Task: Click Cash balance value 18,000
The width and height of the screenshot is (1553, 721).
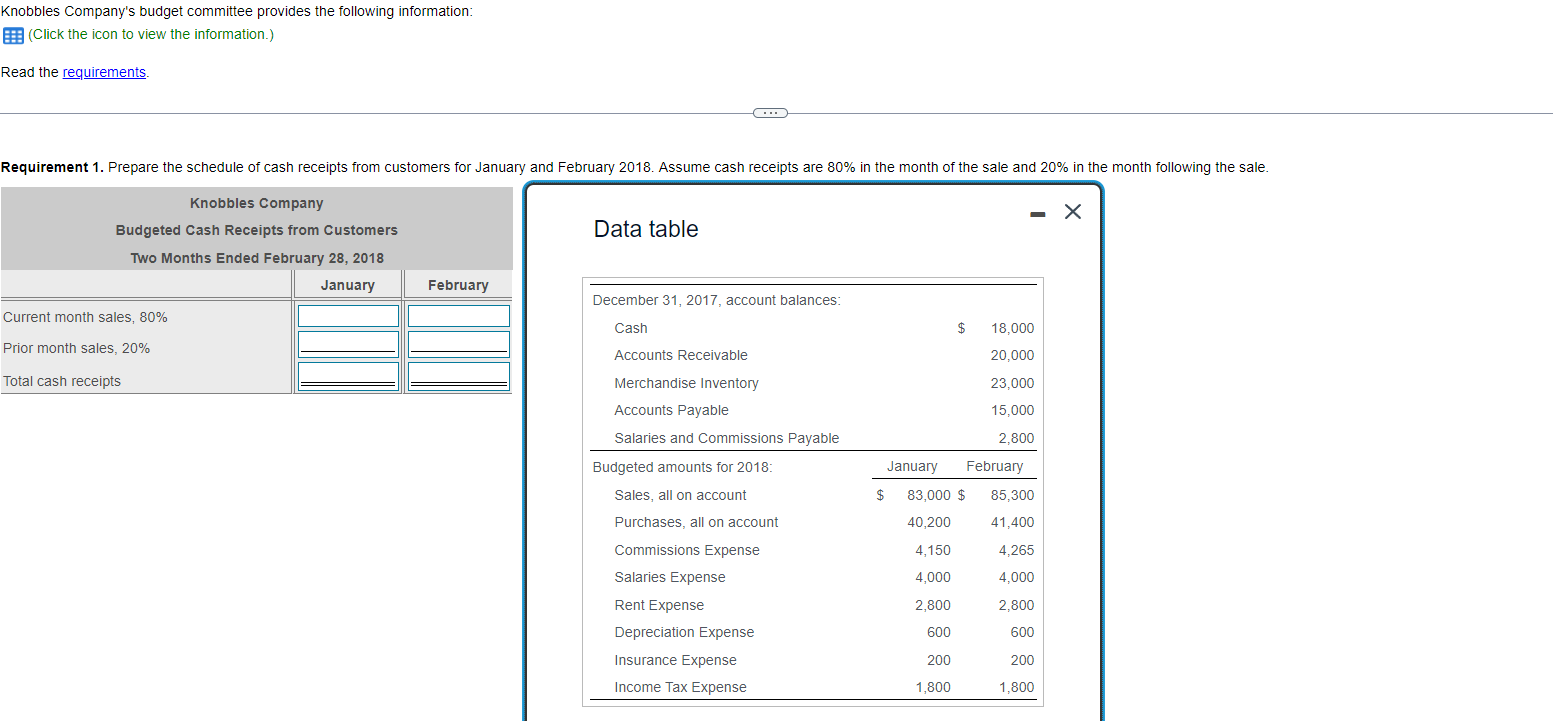Action: point(1013,328)
